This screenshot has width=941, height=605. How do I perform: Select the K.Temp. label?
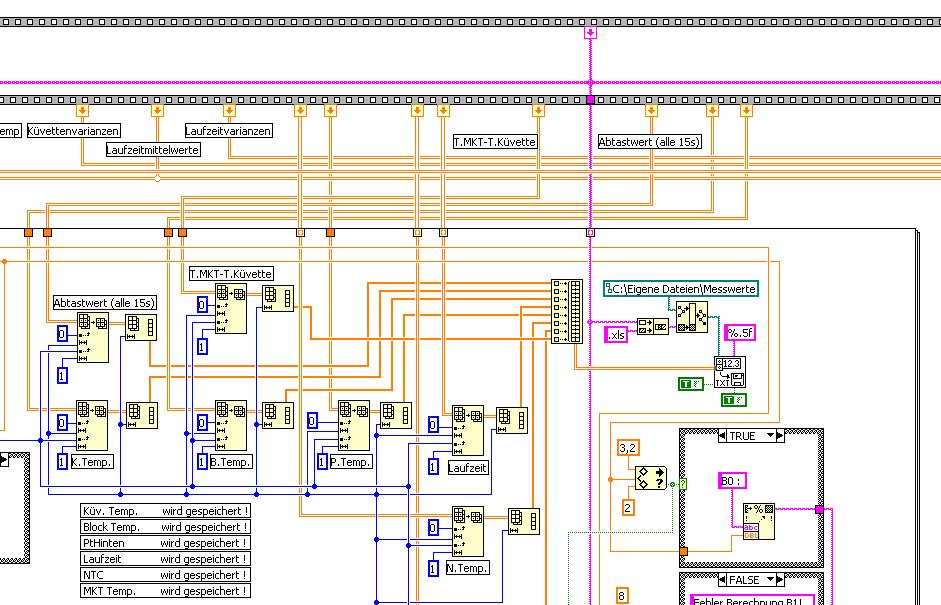point(92,462)
